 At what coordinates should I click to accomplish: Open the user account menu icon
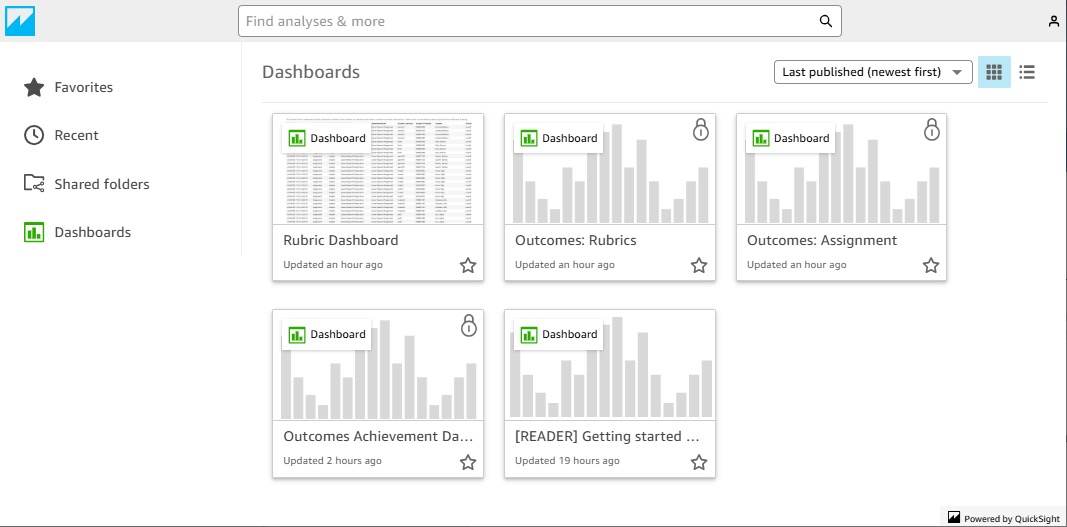click(x=1053, y=21)
